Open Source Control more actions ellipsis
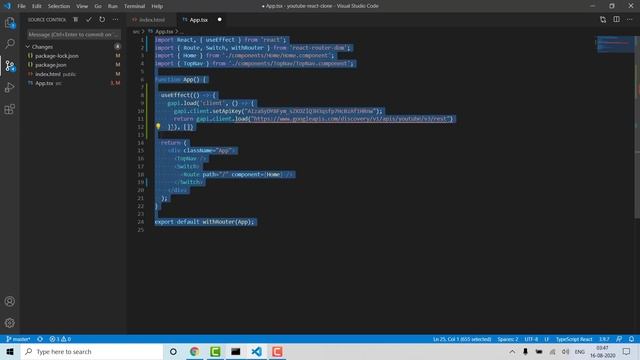The image size is (640, 360). pyautogui.click(x=116, y=20)
